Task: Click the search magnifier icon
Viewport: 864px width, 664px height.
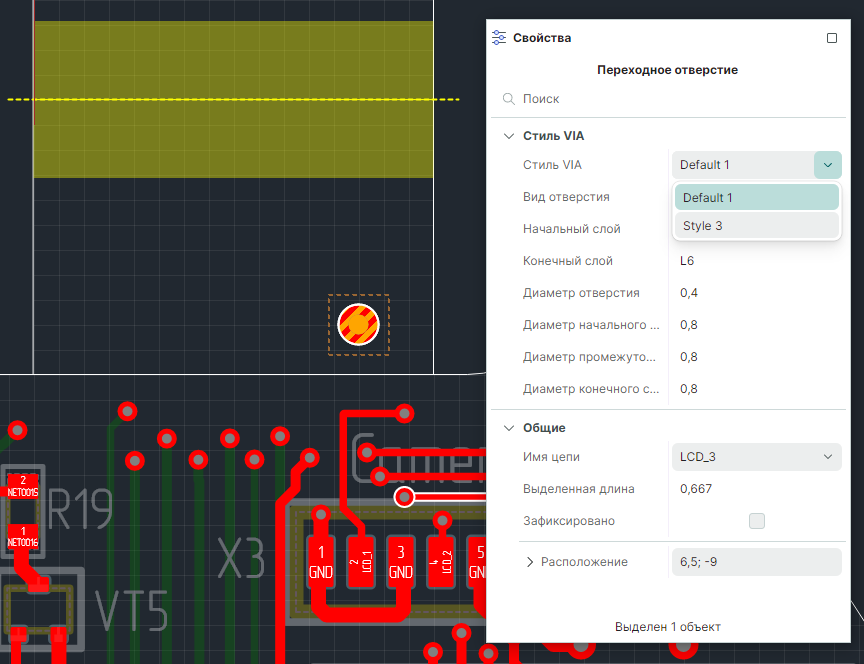Action: tap(509, 99)
